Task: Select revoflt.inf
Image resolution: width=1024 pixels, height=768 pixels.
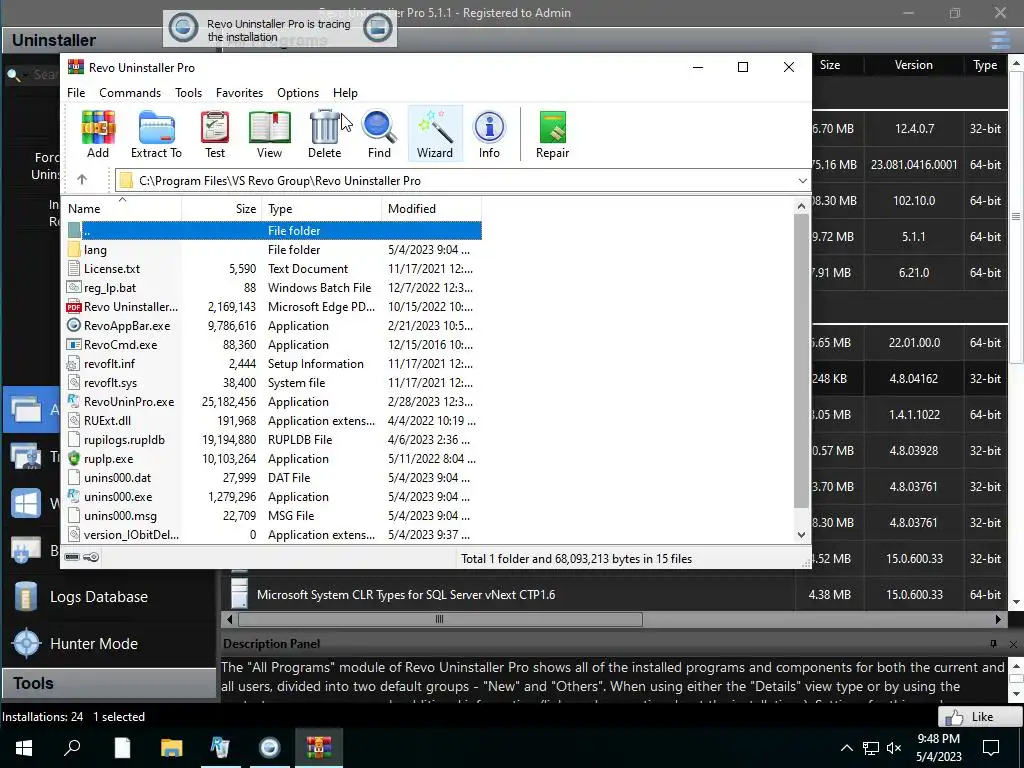Action: (273, 363)
